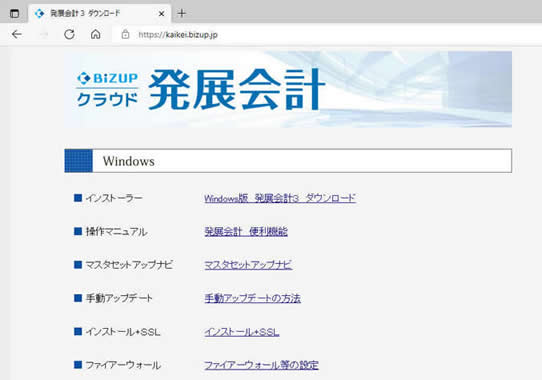Open the tab actions menu icon
The width and height of the screenshot is (542, 380).
[14, 13]
